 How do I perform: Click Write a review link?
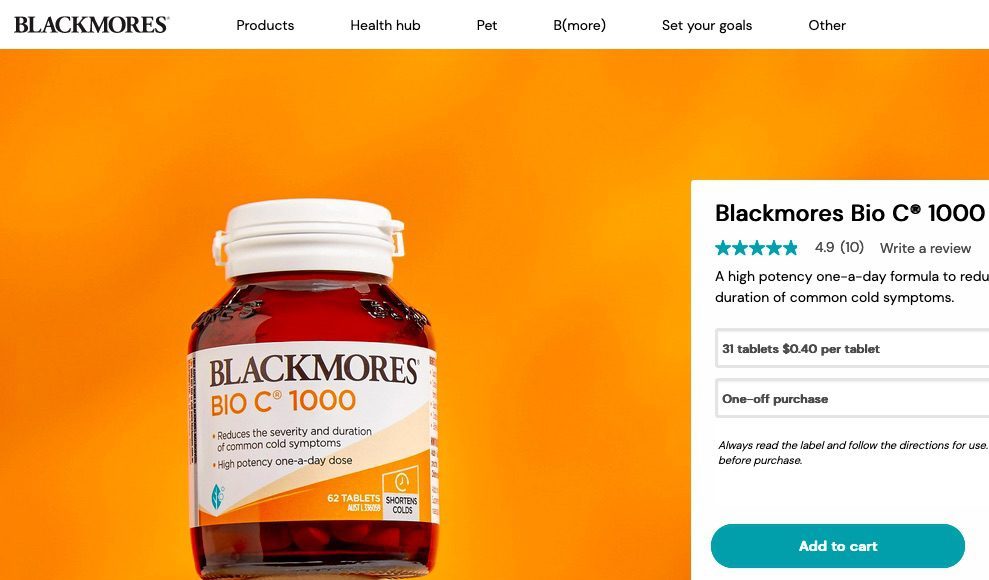[x=925, y=248]
